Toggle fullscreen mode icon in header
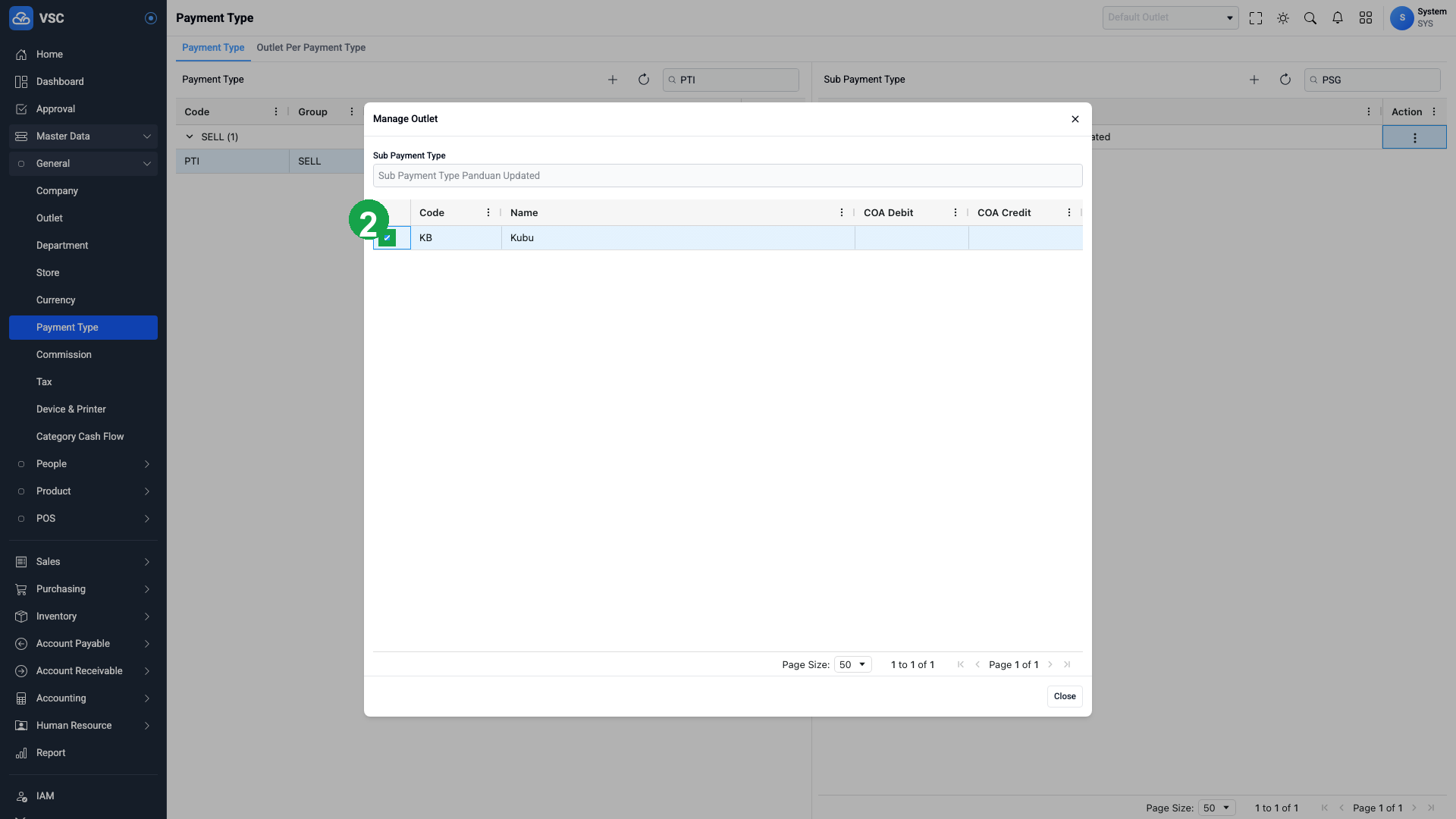This screenshot has width=1456, height=819. (x=1256, y=18)
